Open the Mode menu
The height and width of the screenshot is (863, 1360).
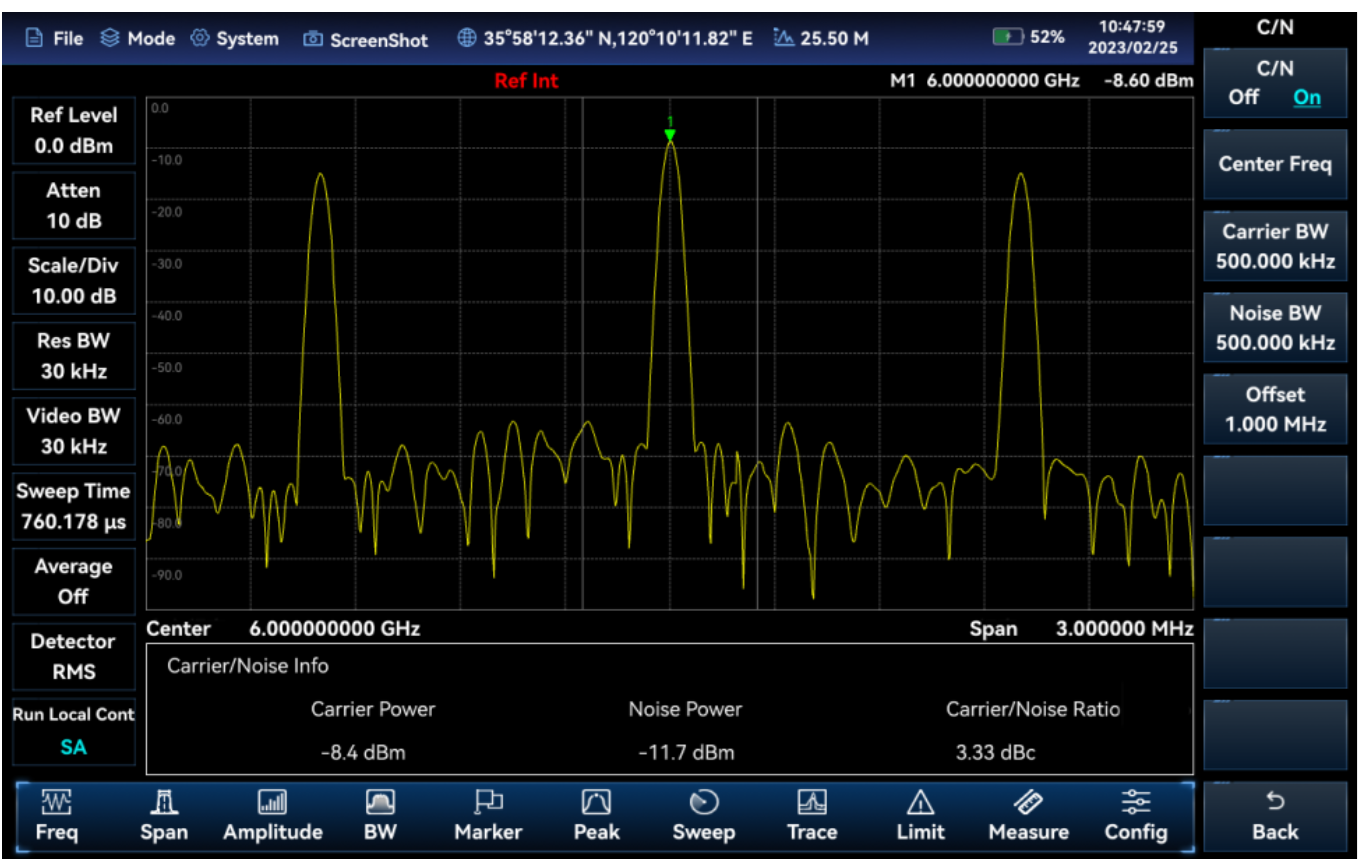tap(138, 38)
